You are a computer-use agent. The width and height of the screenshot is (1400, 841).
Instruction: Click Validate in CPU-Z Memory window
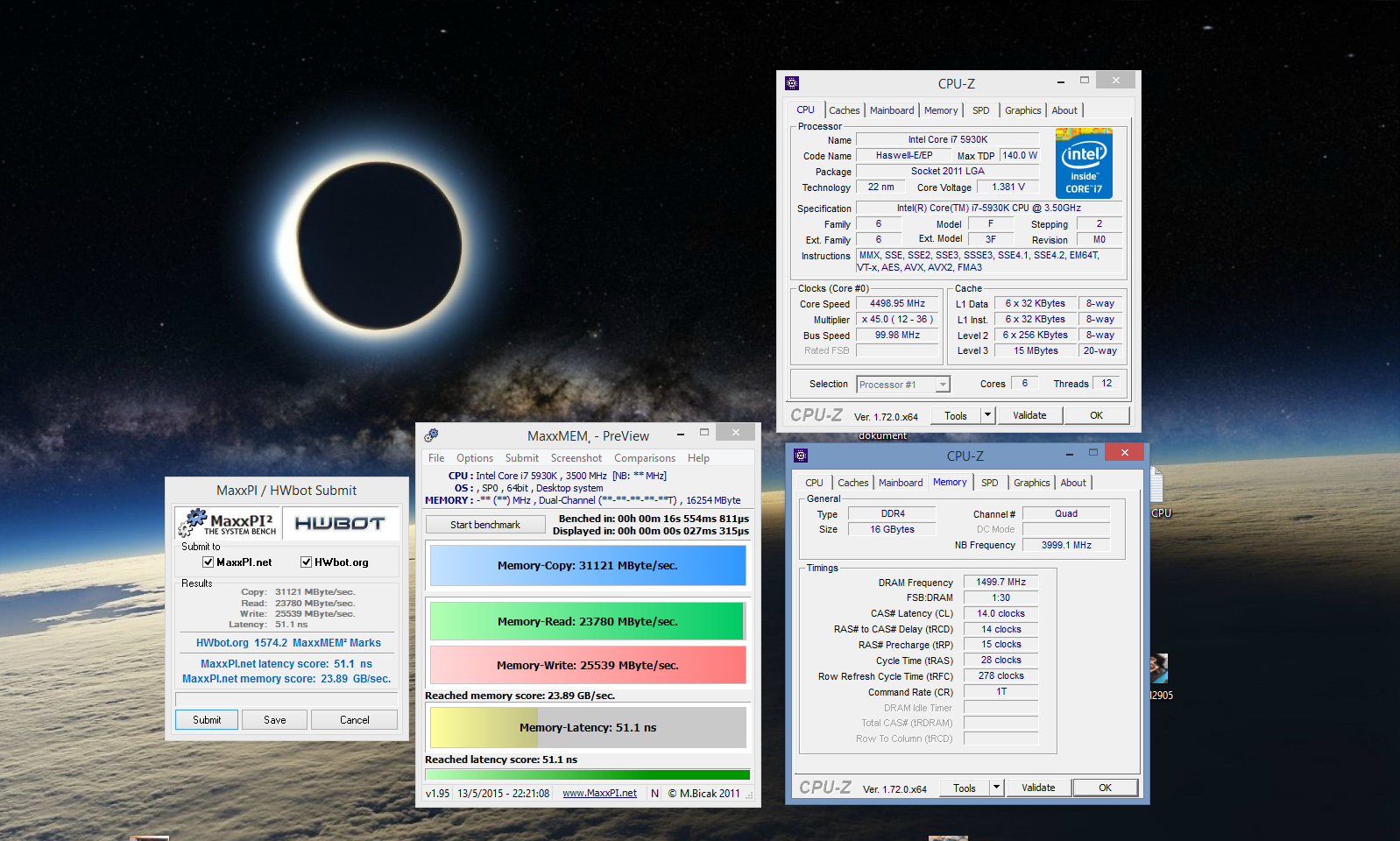[1038, 788]
